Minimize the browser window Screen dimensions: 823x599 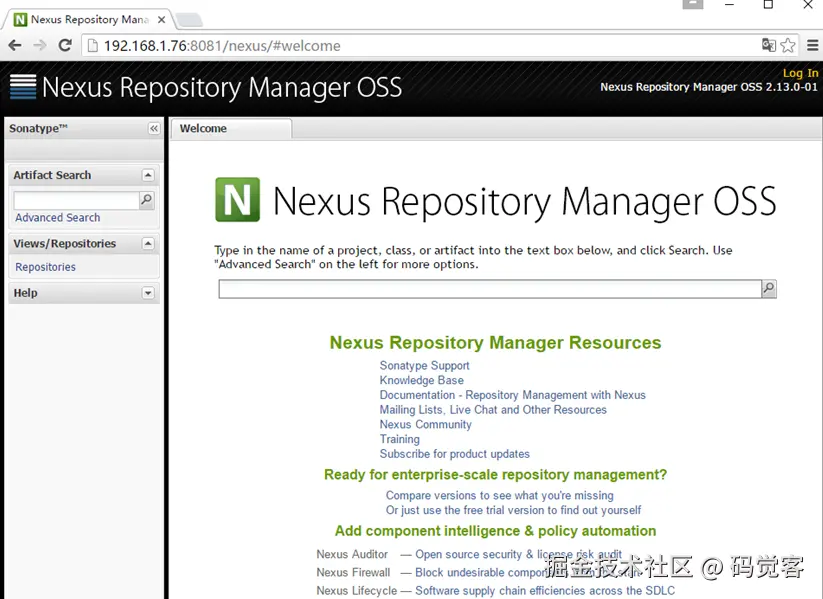[x=730, y=5]
